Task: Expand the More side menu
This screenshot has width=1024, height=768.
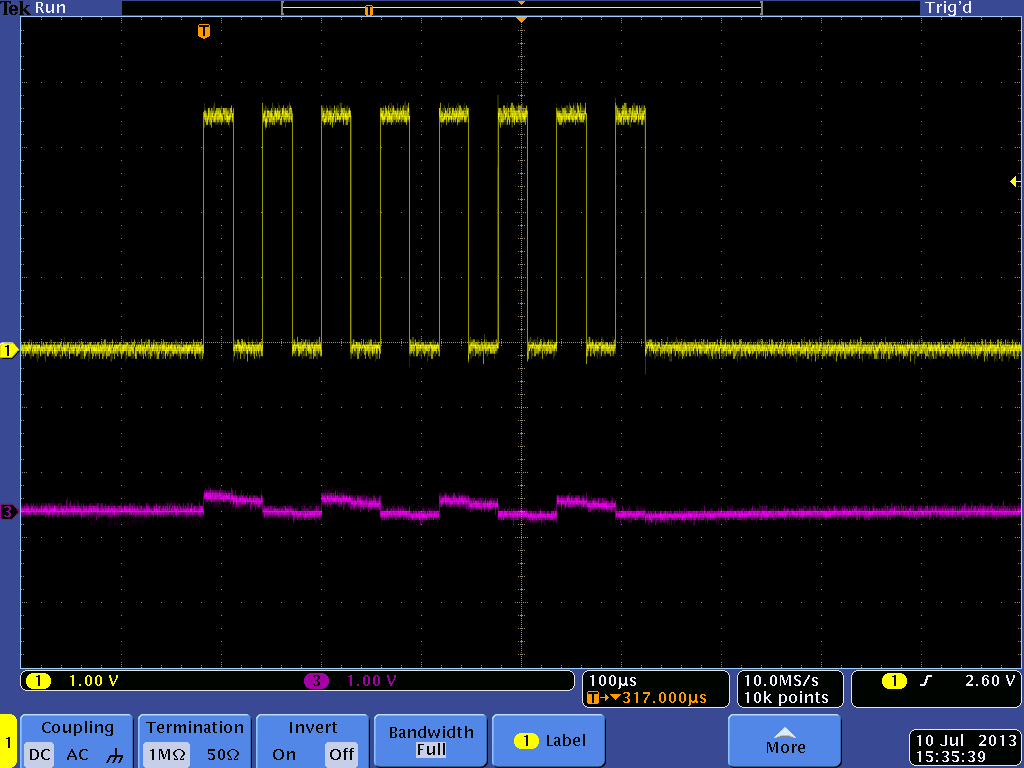Action: (784, 740)
